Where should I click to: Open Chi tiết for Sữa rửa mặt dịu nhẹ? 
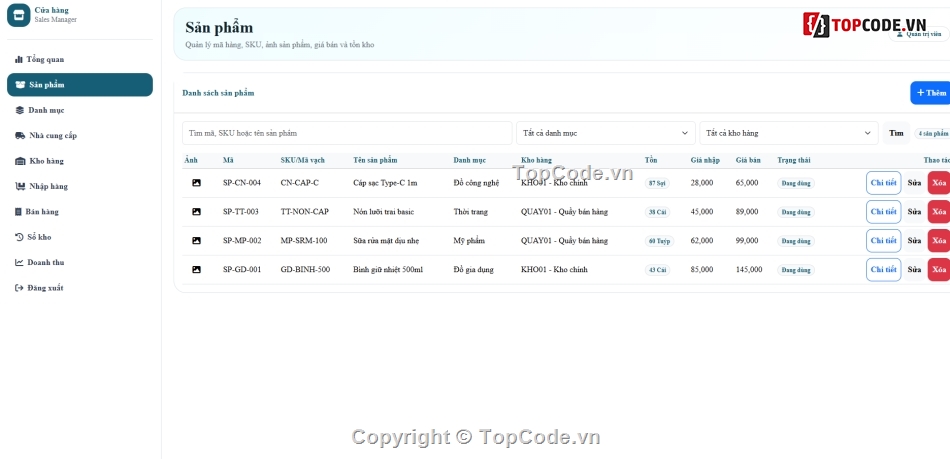[883, 240]
